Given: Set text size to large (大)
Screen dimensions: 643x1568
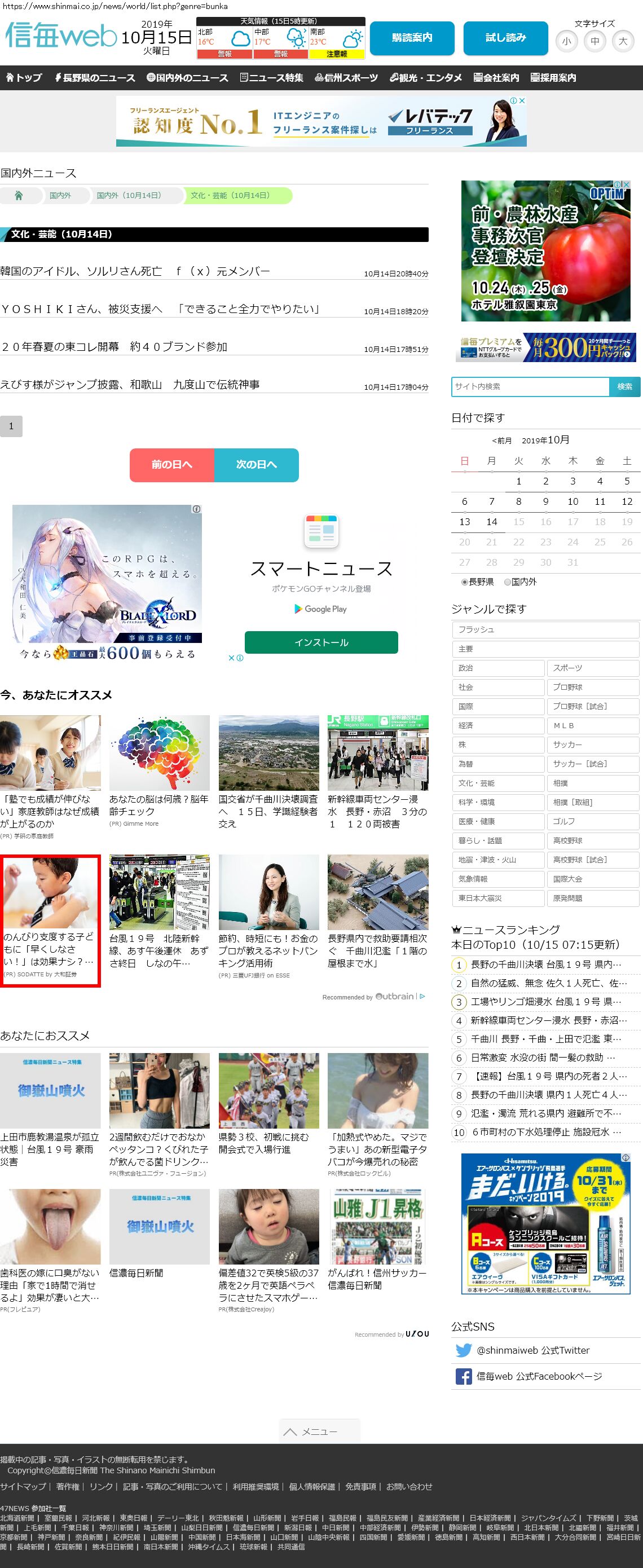Looking at the screenshot, I should tap(623, 41).
